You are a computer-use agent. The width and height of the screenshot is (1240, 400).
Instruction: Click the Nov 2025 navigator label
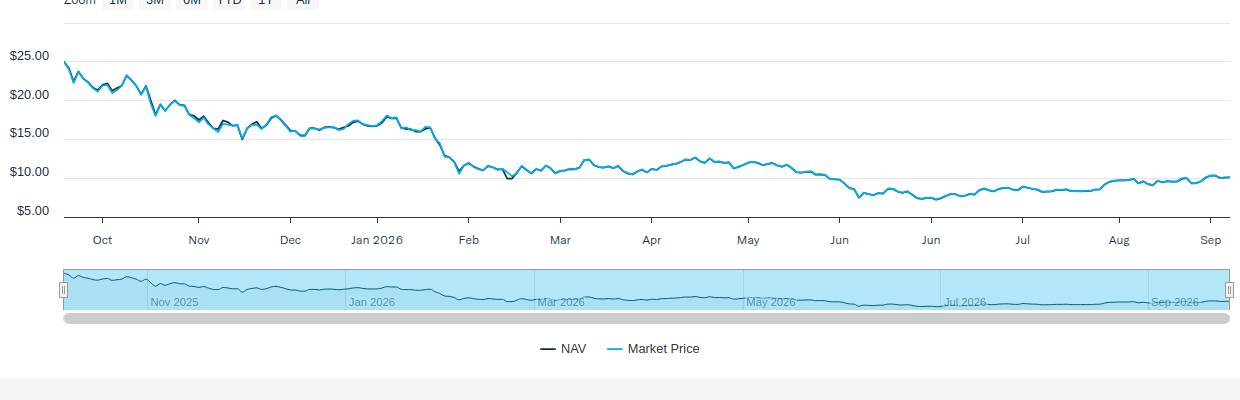pos(174,302)
